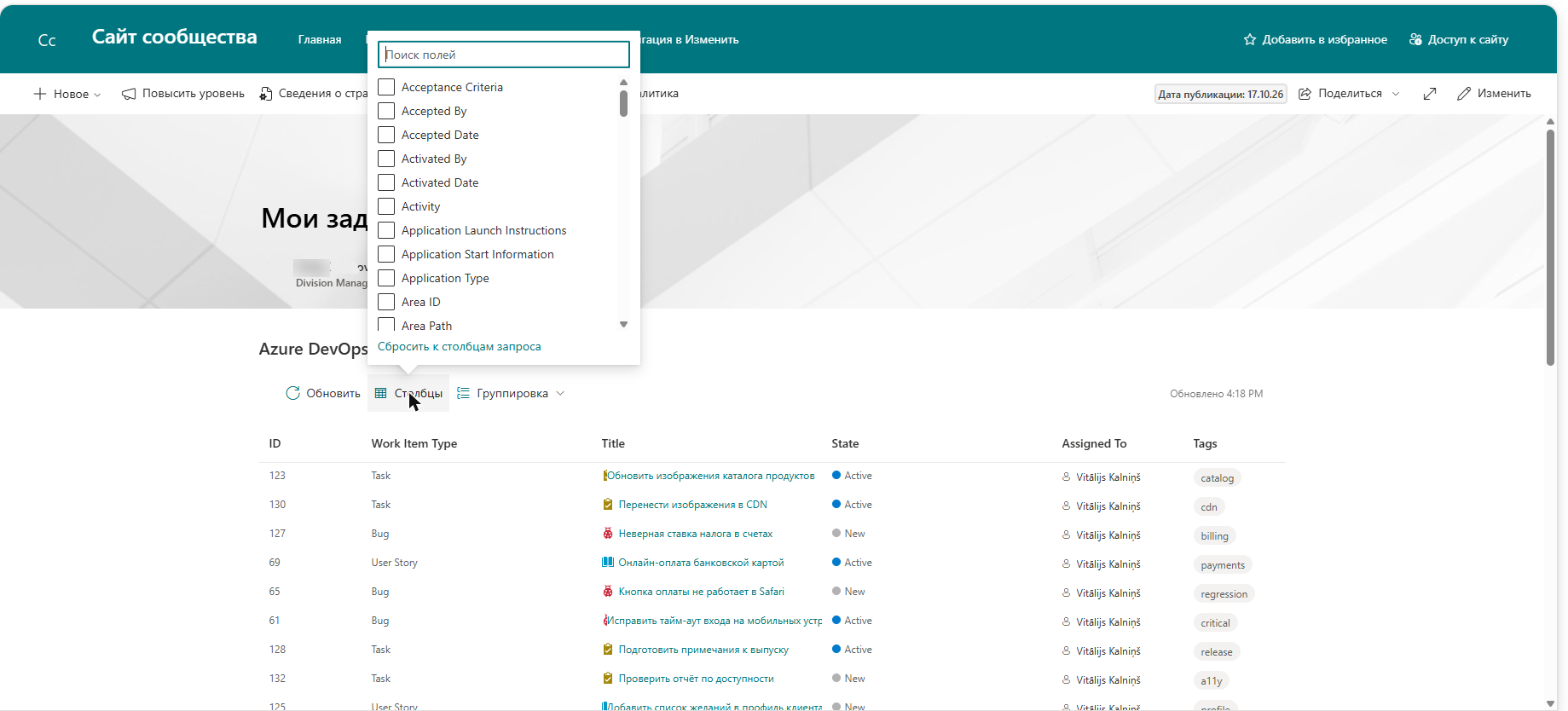This screenshot has width=1568, height=711.
Task: Click the bug icon for Неверная ставка налога
Action: pyautogui.click(x=607, y=534)
